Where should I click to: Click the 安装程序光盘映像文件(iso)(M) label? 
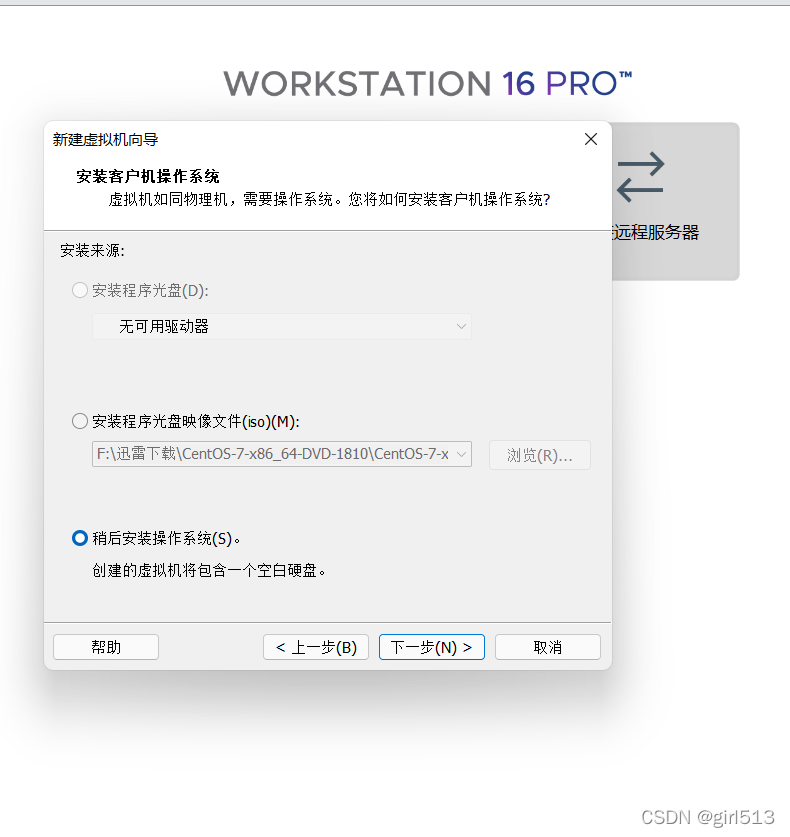point(196,422)
